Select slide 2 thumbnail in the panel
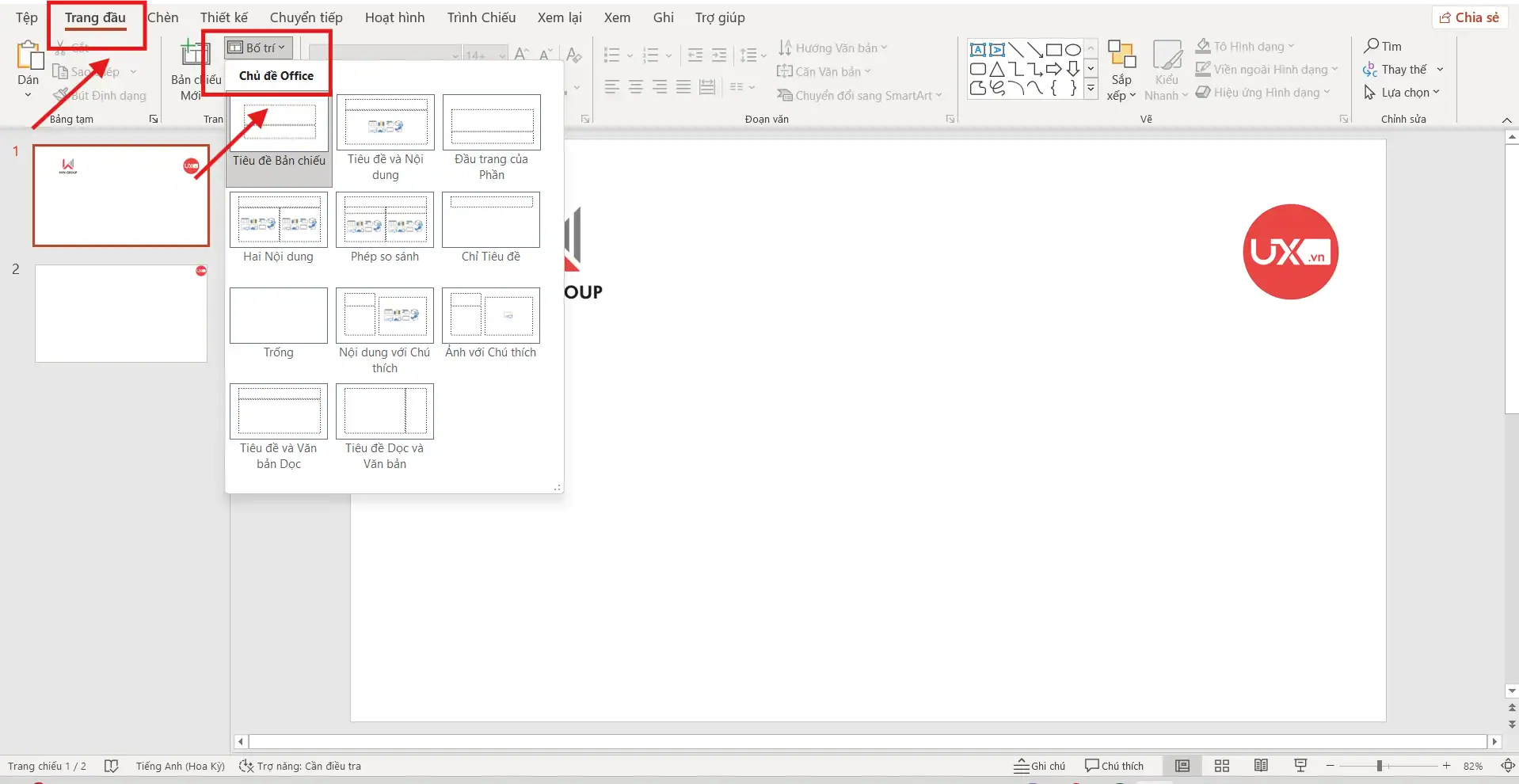The image size is (1519, 784). (120, 313)
